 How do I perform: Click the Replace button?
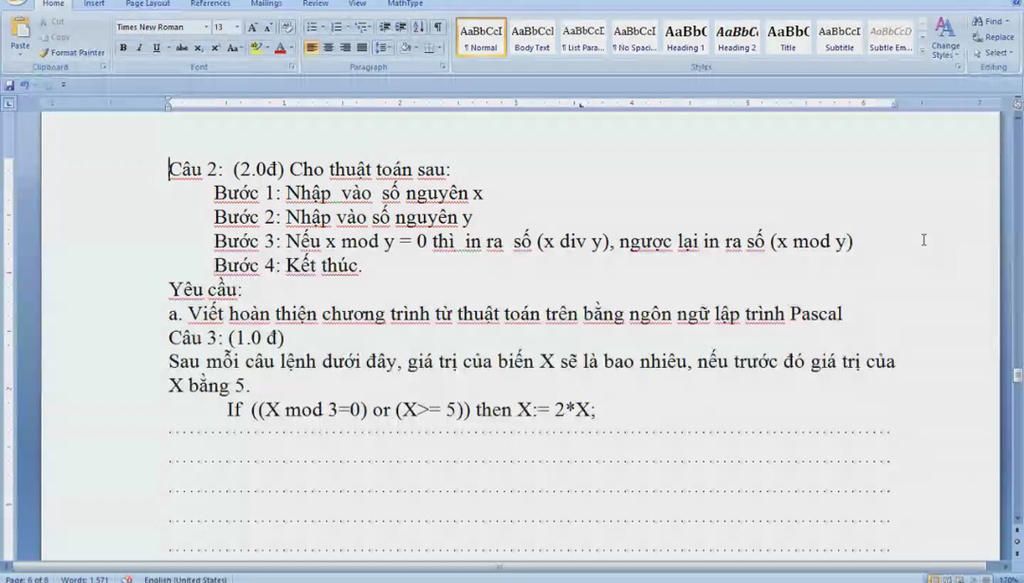pyautogui.click(x=993, y=37)
